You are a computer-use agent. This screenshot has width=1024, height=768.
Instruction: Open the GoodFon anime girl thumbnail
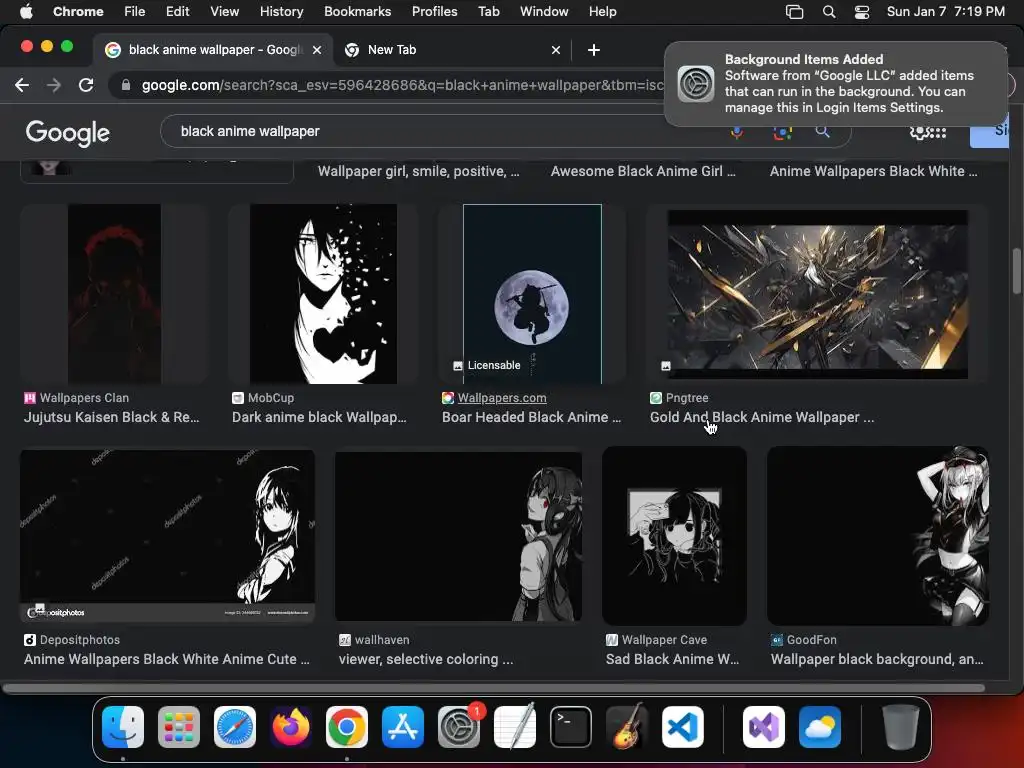[878, 536]
